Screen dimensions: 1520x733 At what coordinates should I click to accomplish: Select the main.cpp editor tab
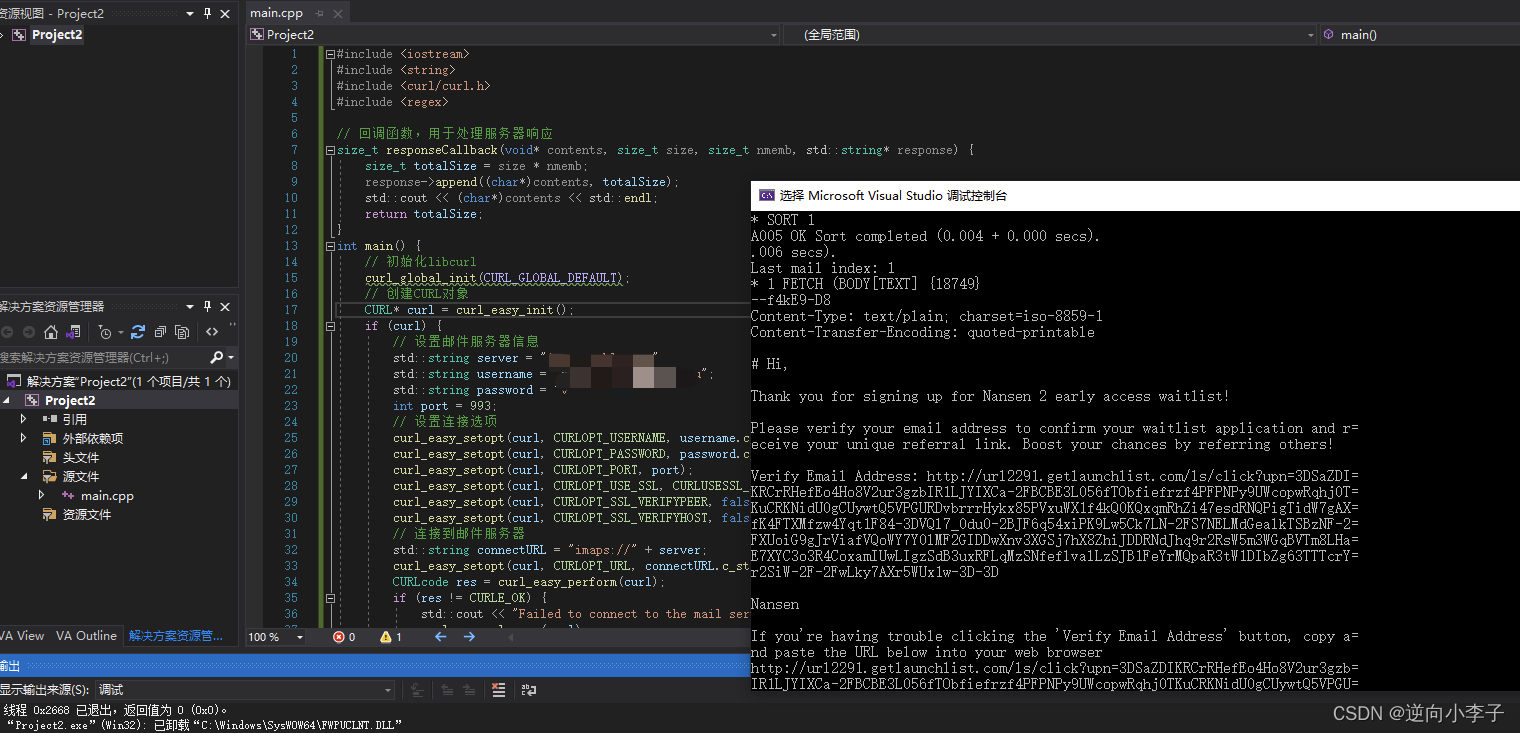(x=276, y=13)
